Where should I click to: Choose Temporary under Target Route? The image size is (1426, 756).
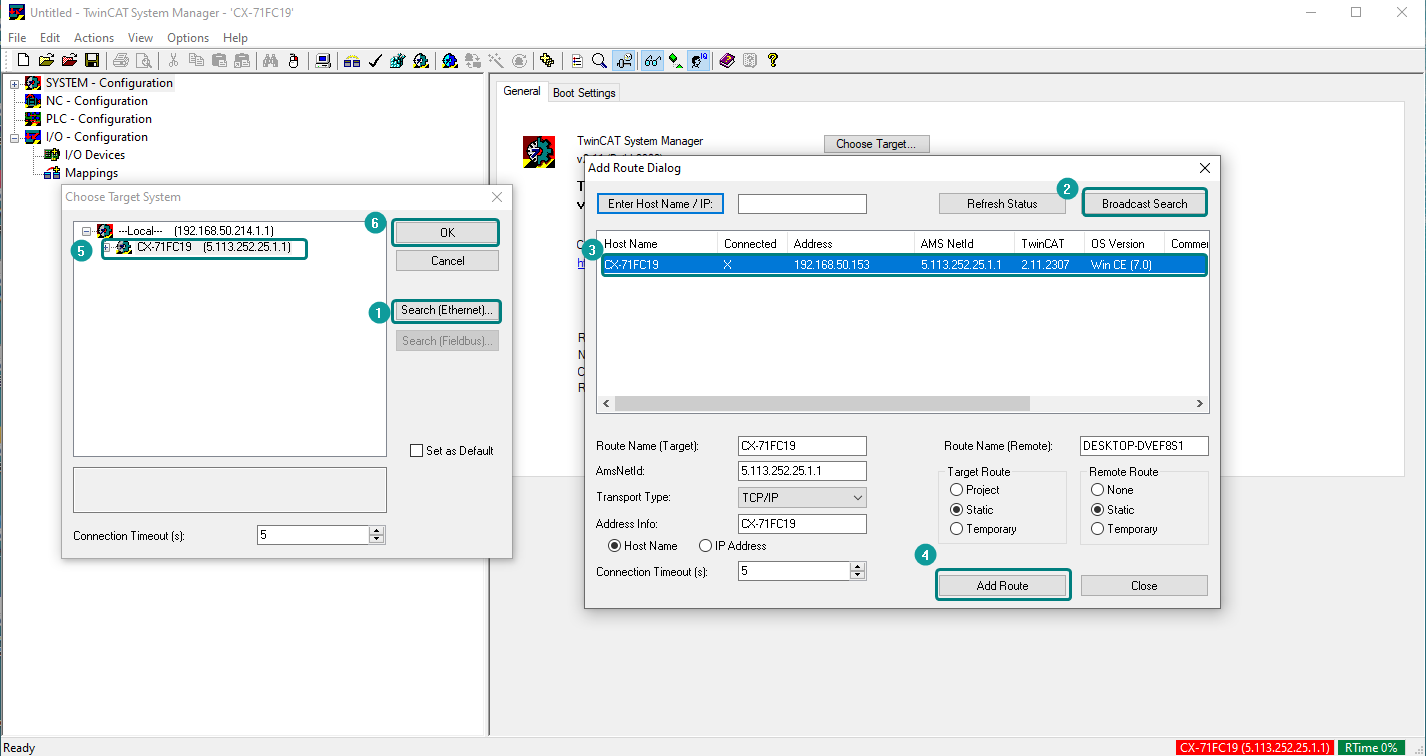click(957, 529)
